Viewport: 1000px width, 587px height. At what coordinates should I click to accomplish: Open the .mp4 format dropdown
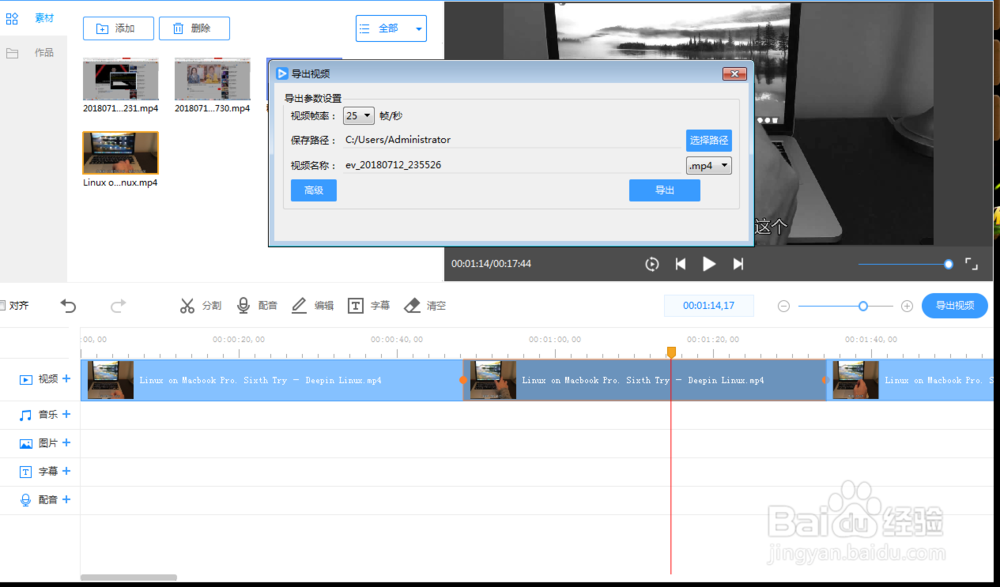tap(709, 166)
